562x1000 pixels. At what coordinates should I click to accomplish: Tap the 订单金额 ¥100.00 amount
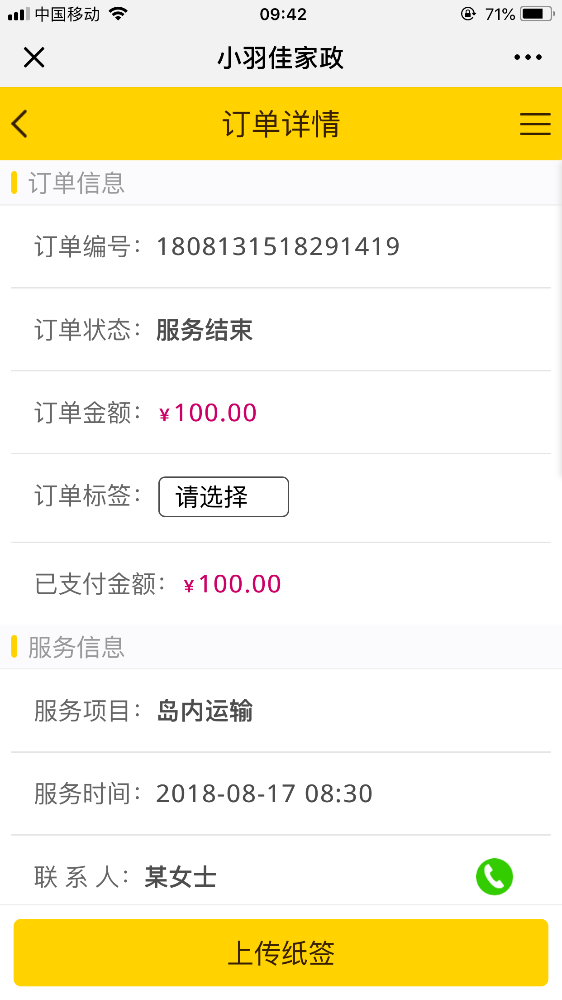[x=207, y=413]
